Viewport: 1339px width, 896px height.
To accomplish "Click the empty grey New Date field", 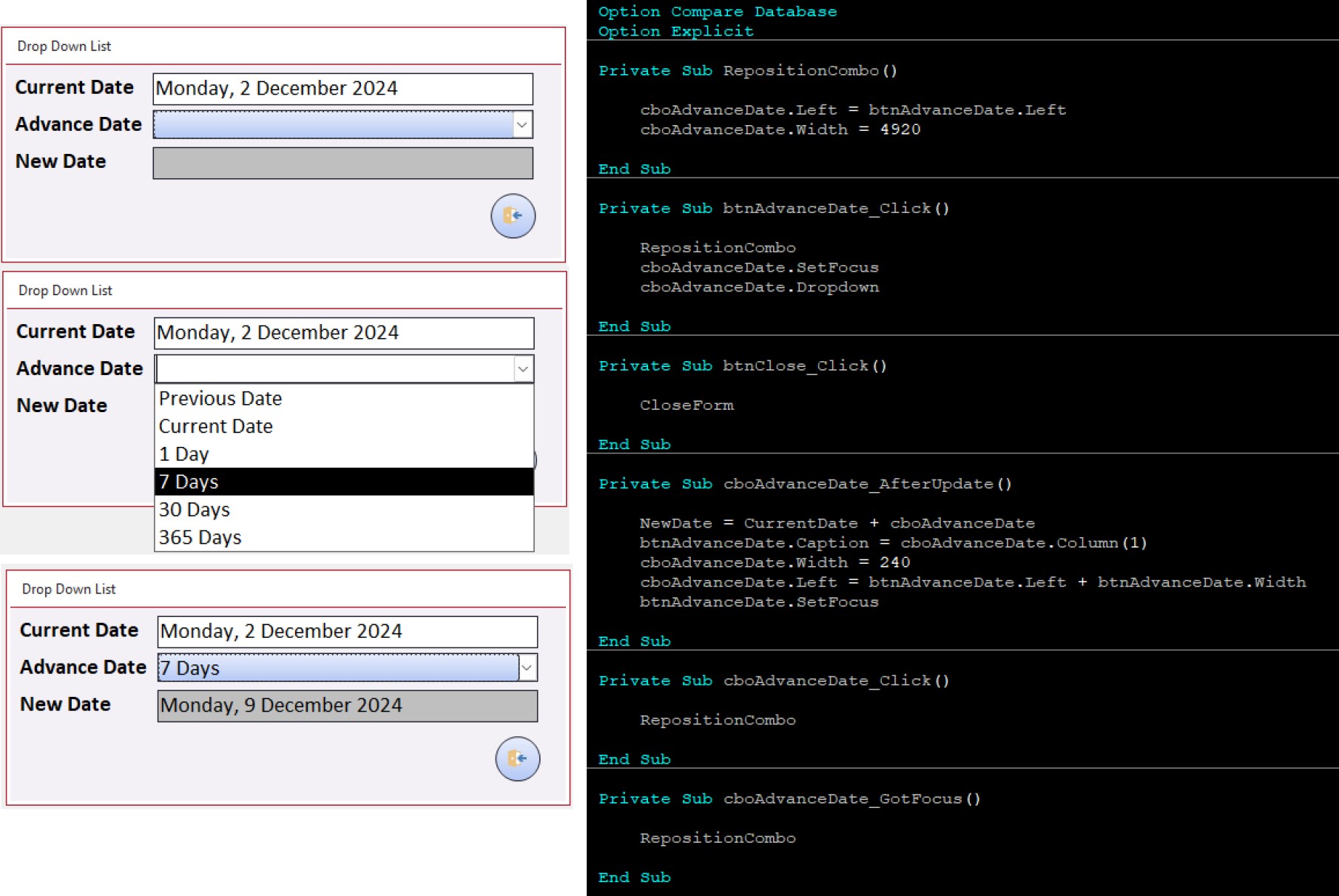I will click(x=343, y=164).
